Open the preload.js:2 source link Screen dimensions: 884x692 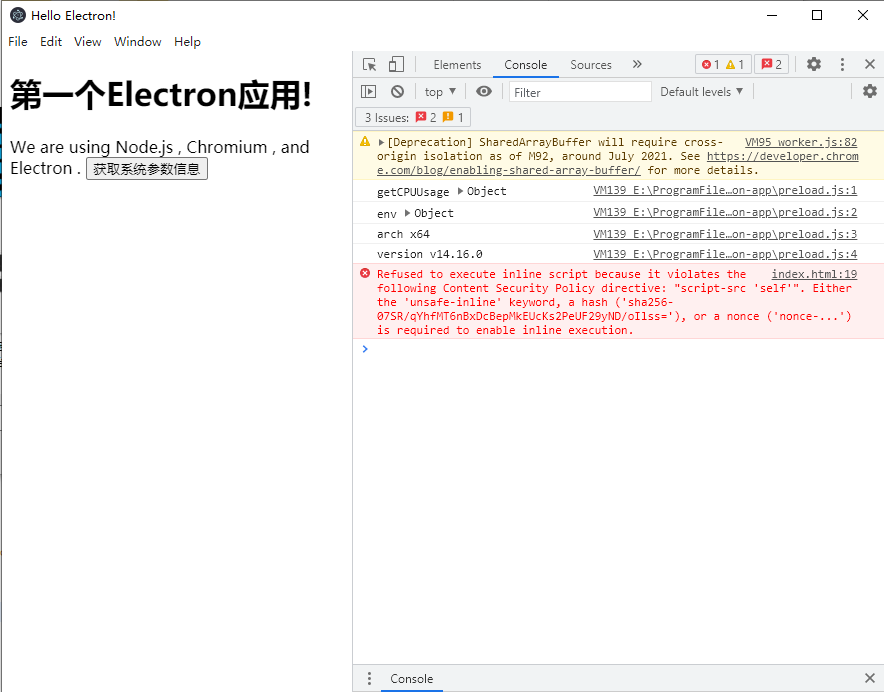[x=725, y=212]
